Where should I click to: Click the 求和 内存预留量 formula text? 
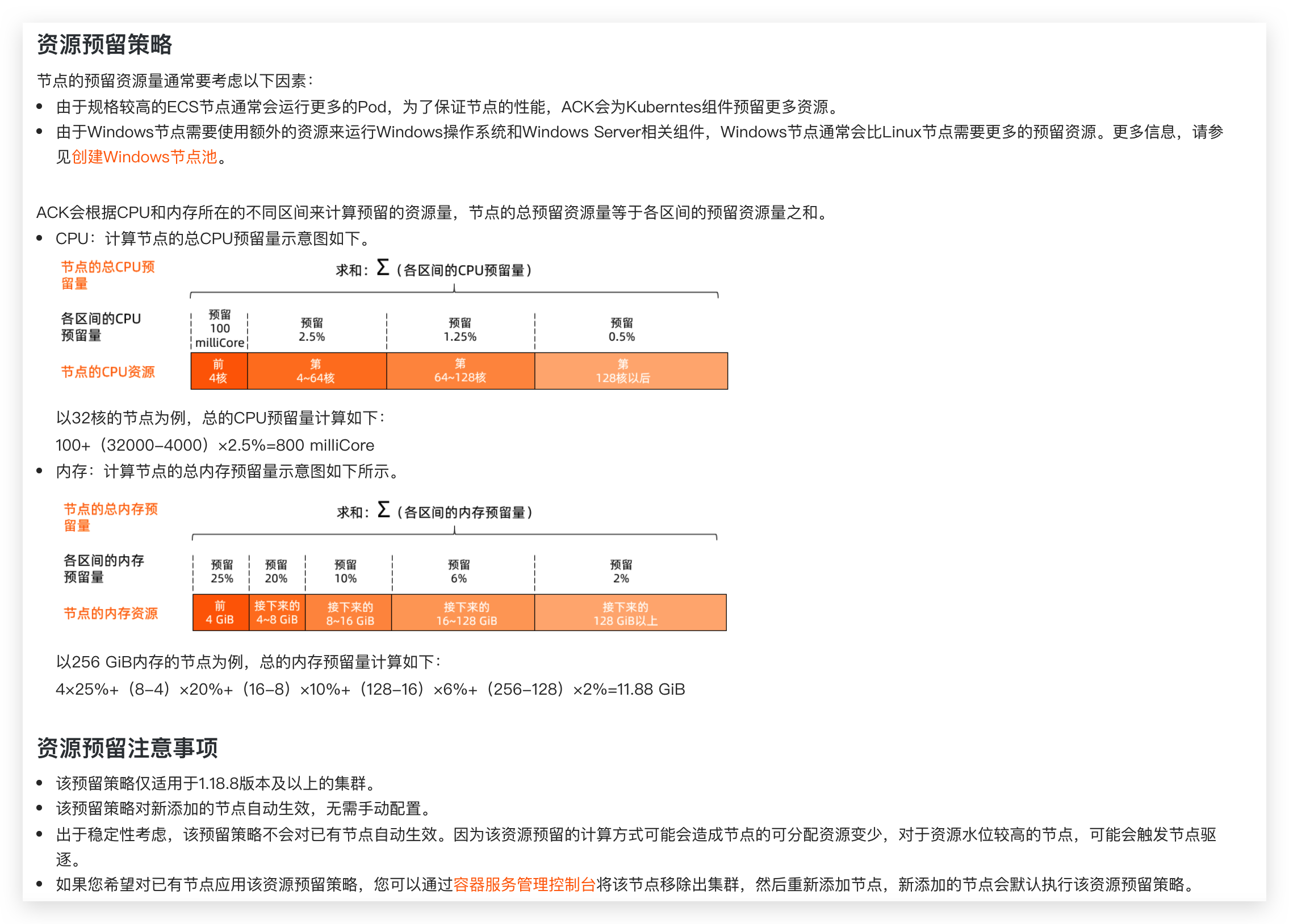435,511
